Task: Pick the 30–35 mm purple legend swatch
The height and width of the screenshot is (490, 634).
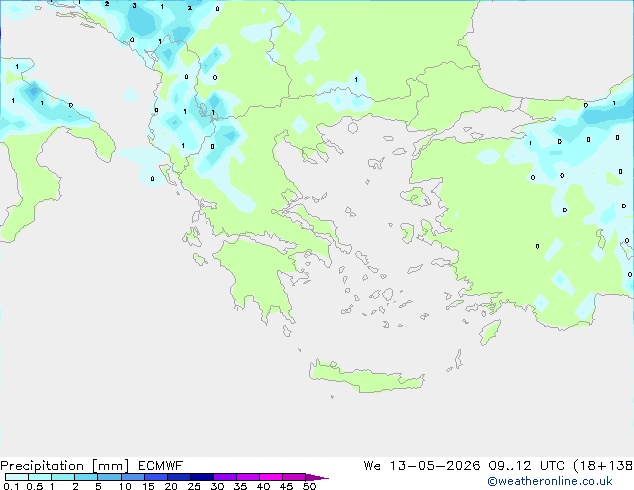Action: [x=224, y=477]
